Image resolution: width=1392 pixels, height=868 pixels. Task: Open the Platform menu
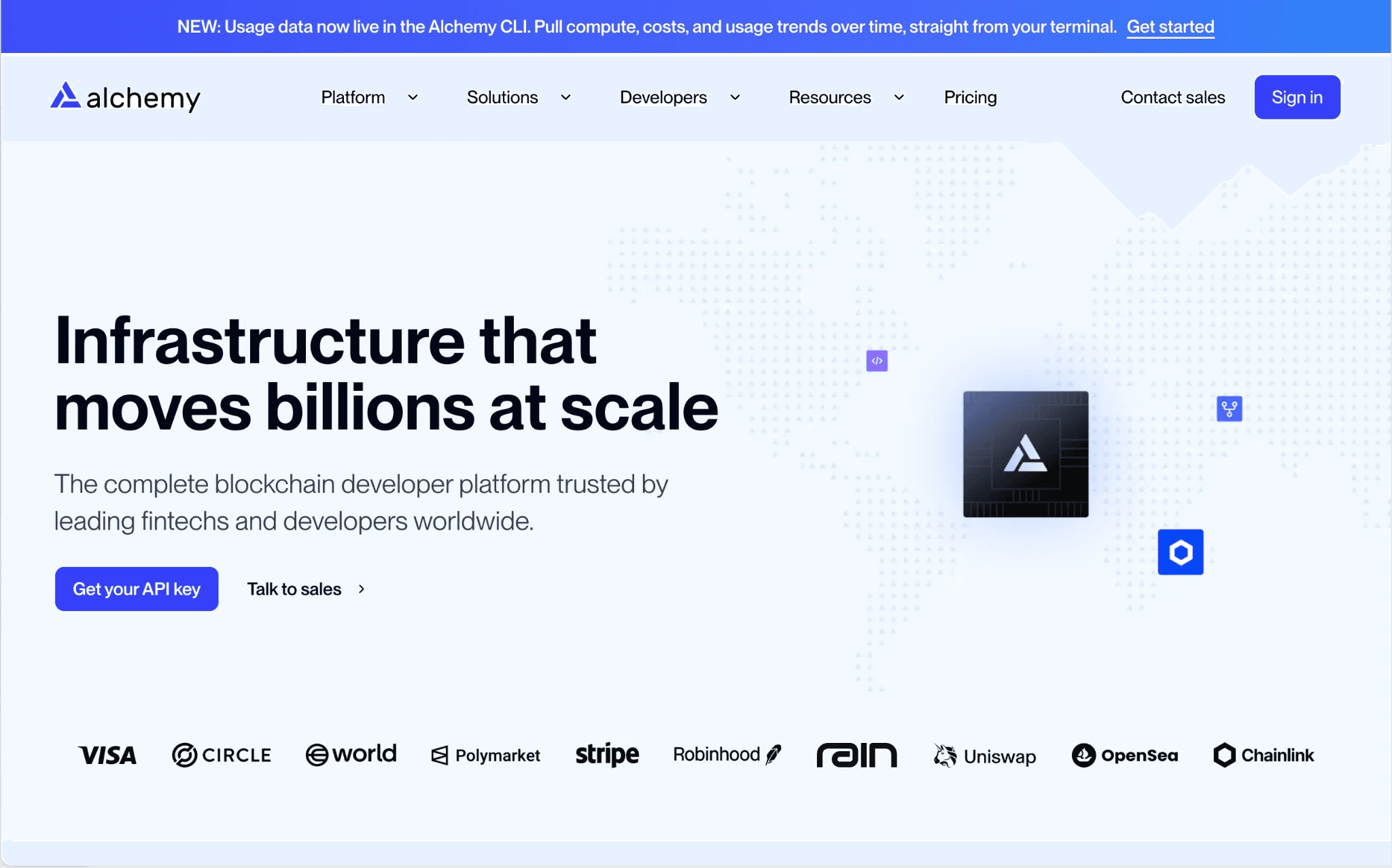click(353, 98)
